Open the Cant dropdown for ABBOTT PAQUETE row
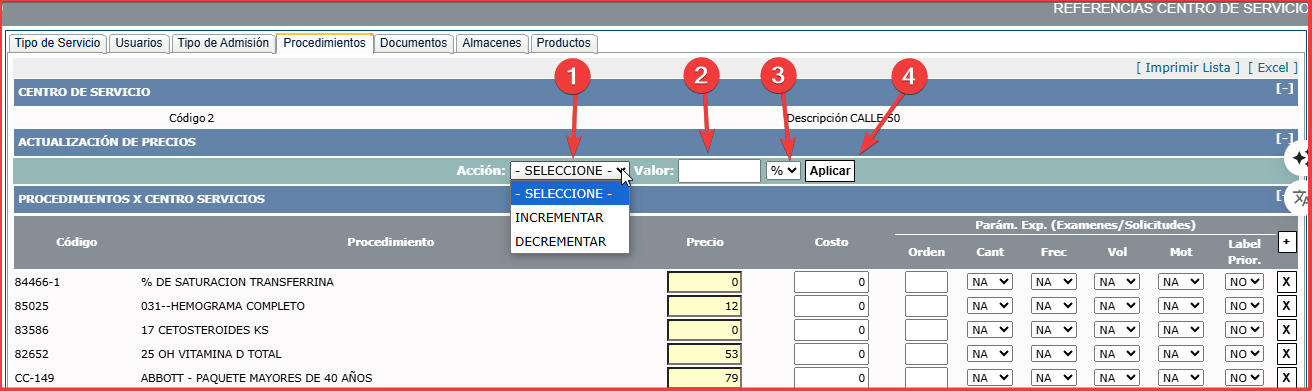The height and width of the screenshot is (391, 1312). point(990,378)
